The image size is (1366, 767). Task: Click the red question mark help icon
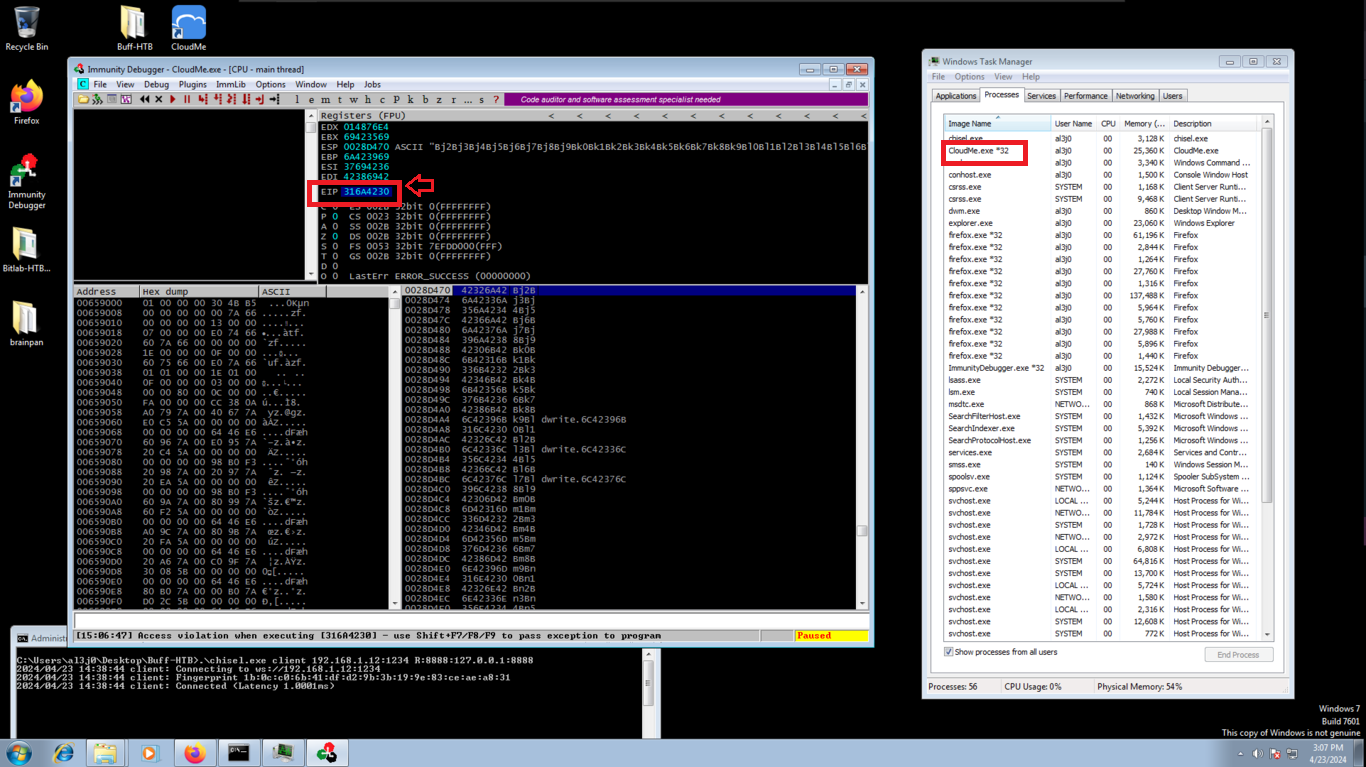[494, 99]
